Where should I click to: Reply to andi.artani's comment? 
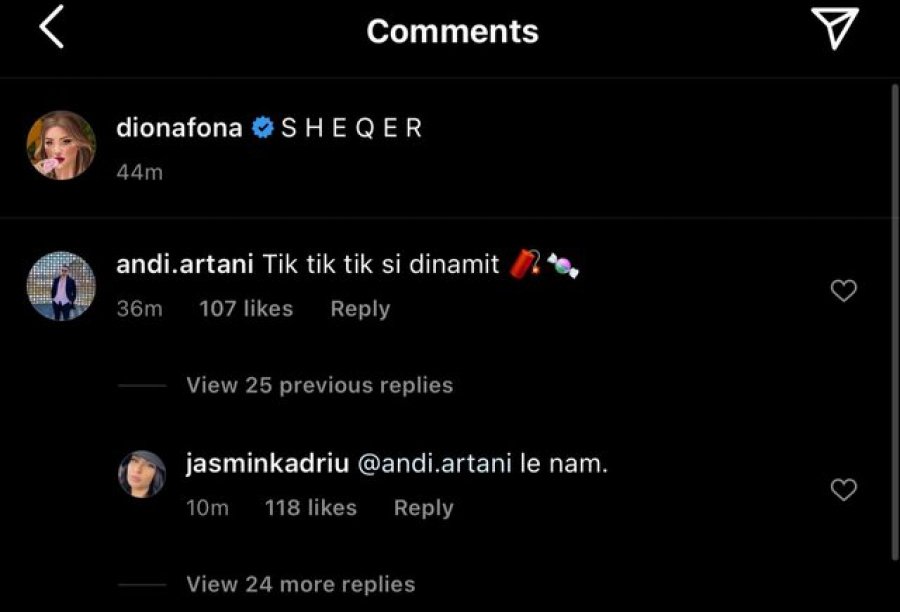[360, 309]
